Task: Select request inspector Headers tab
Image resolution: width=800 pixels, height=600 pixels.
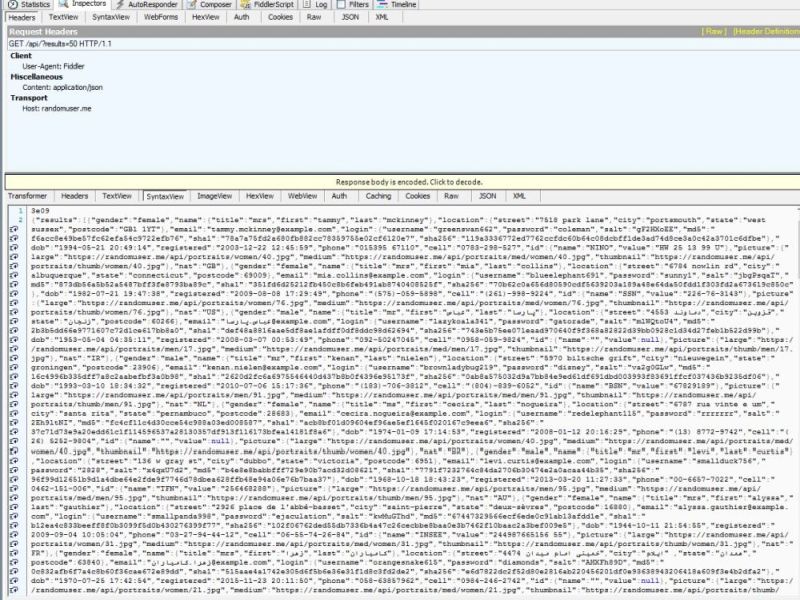Action: (x=22, y=17)
